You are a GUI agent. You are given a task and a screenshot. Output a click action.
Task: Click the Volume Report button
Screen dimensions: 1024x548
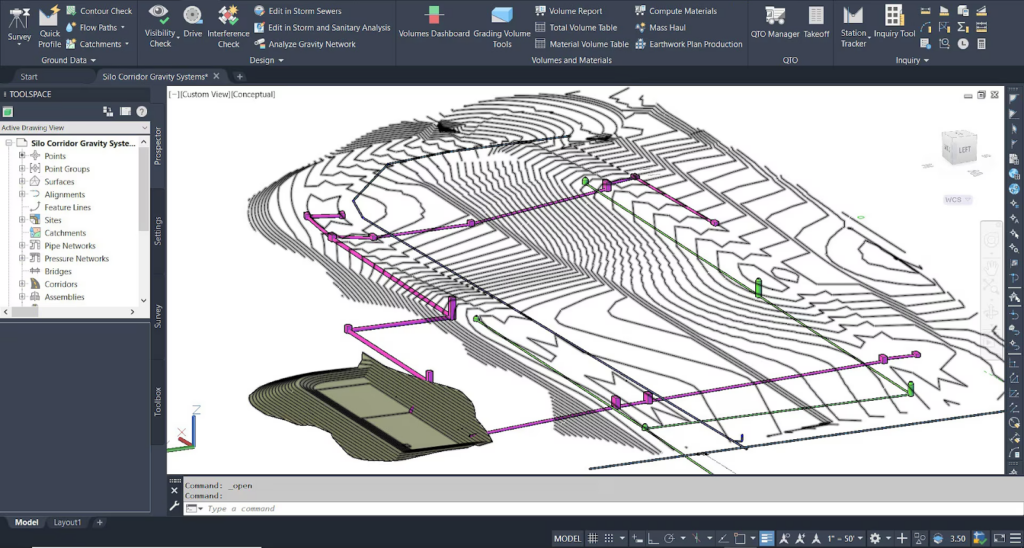tap(576, 11)
